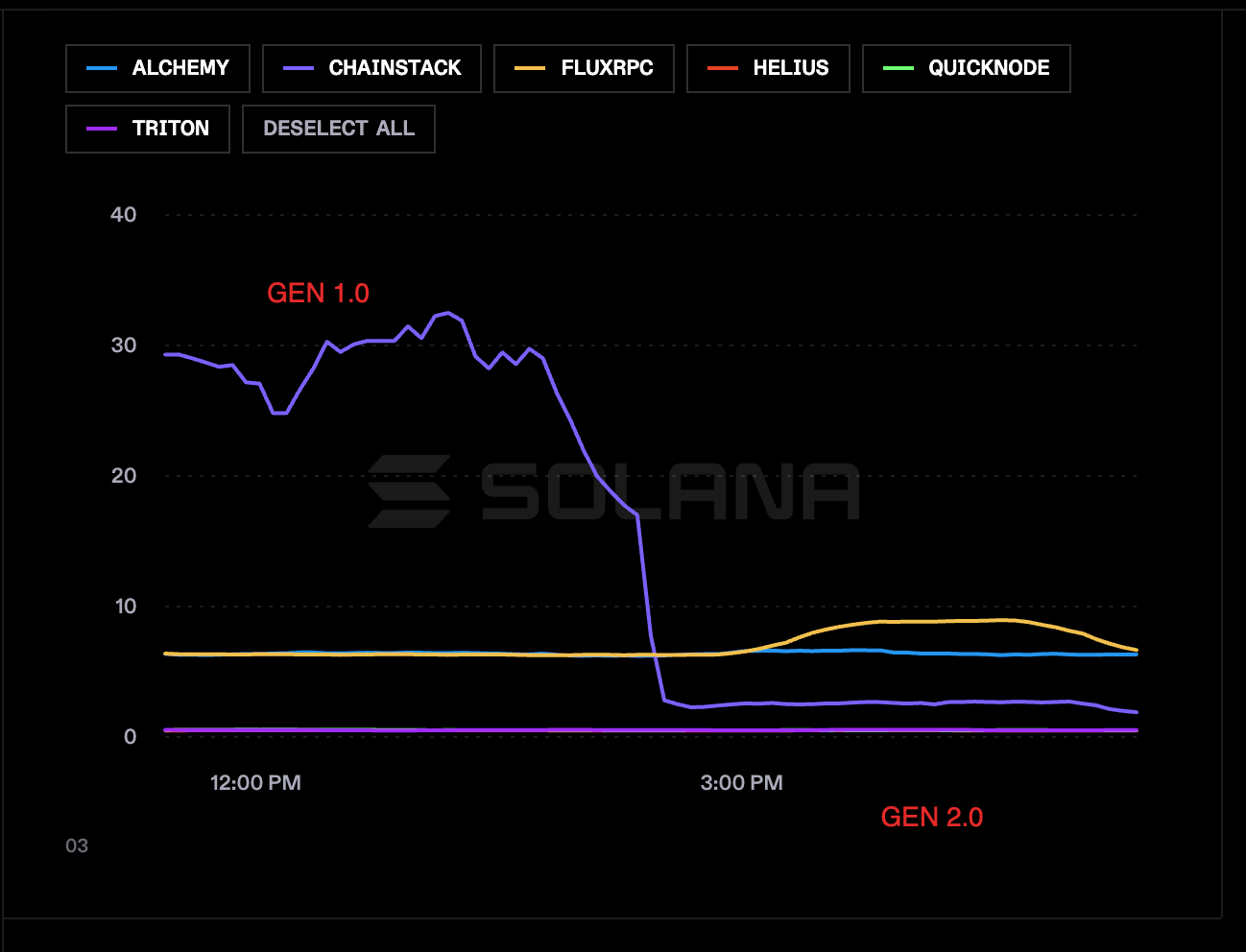This screenshot has height=952, width=1246.
Task: Click the 10 y-axis label
Action: pyautogui.click(x=126, y=607)
